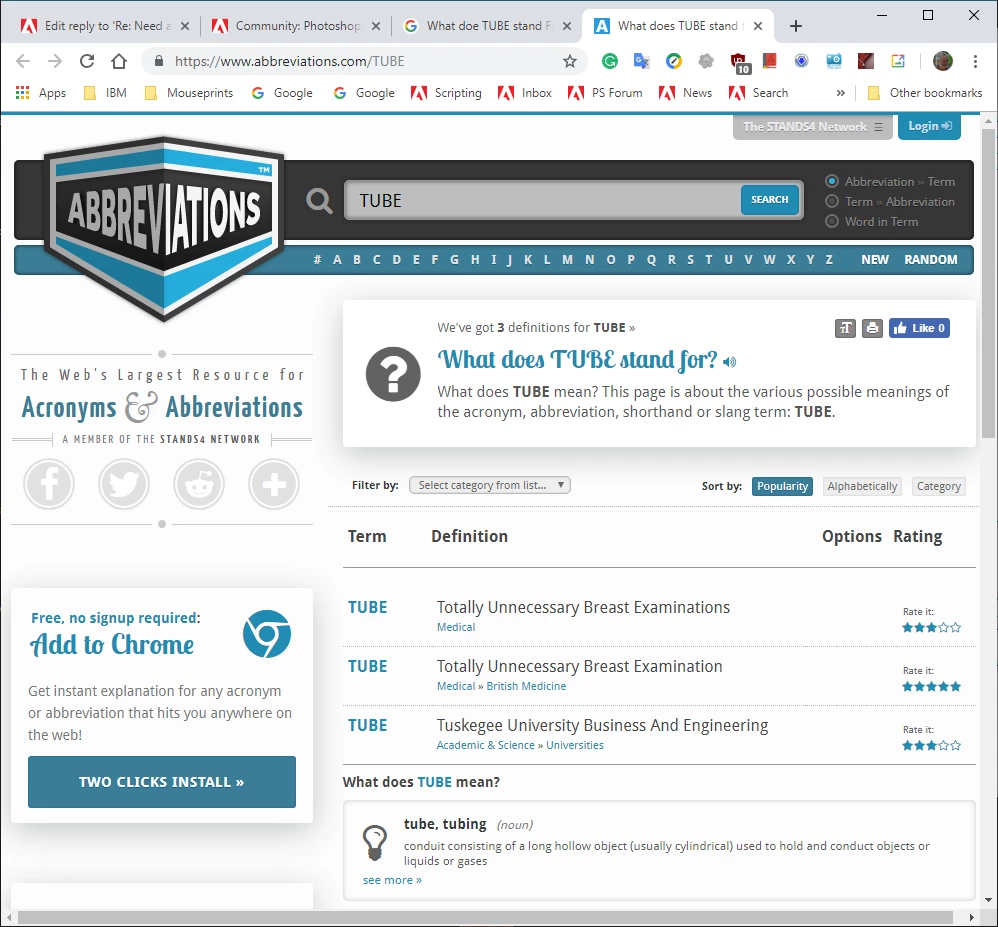Sort results by Popularity
Viewport: 998px width, 927px height.
(782, 486)
